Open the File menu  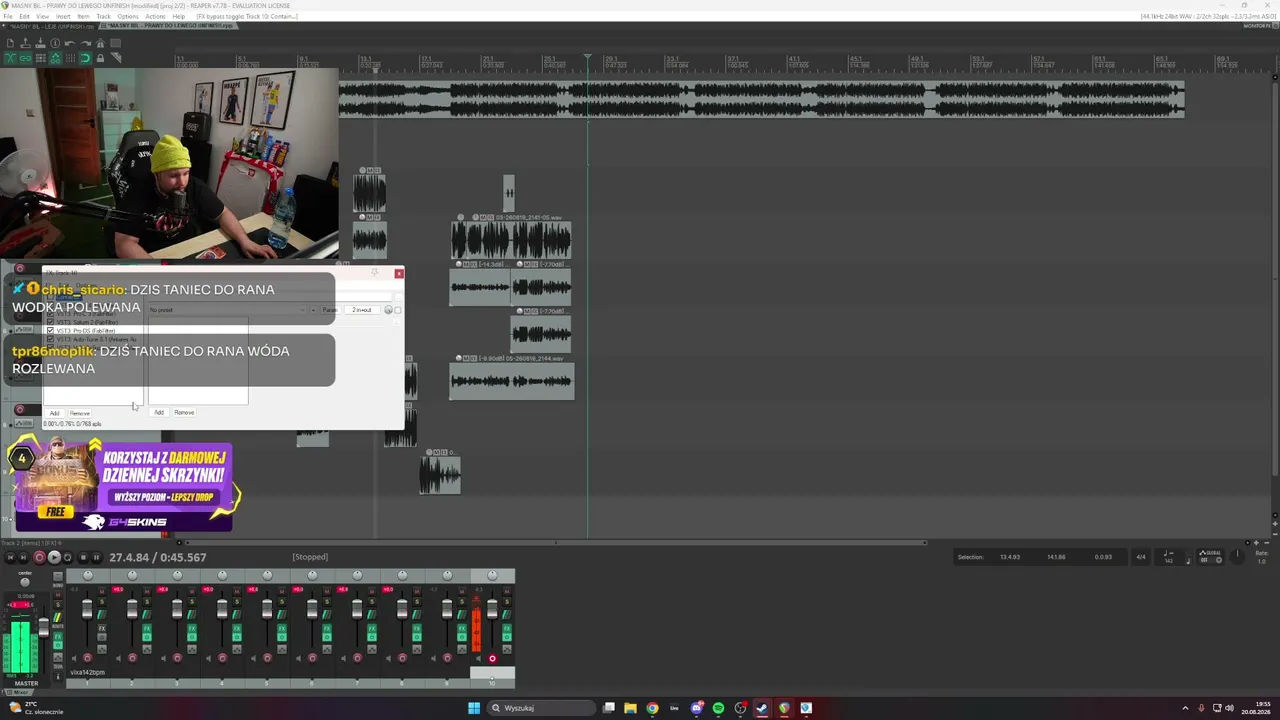click(8, 17)
